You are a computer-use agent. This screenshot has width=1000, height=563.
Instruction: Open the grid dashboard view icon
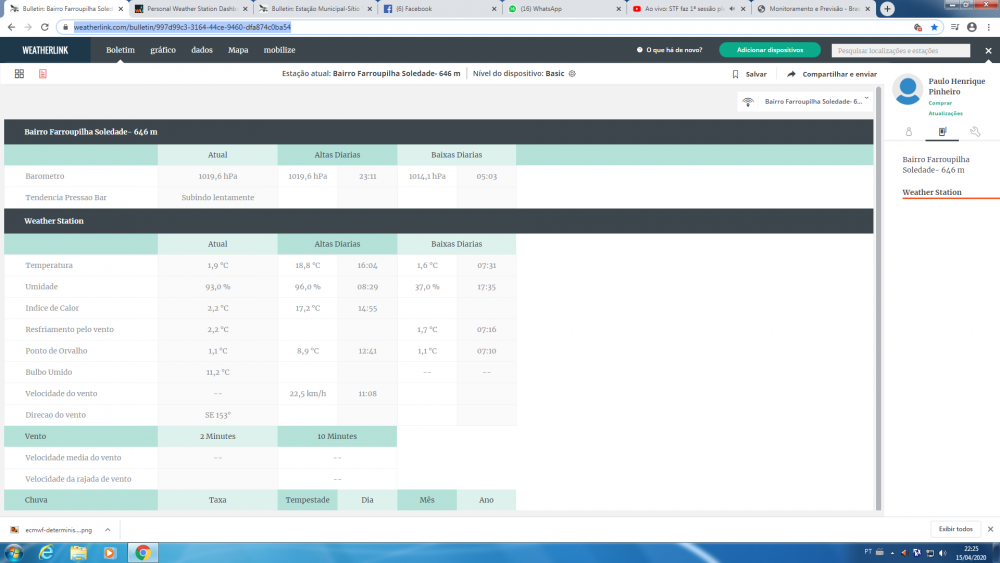click(x=19, y=74)
